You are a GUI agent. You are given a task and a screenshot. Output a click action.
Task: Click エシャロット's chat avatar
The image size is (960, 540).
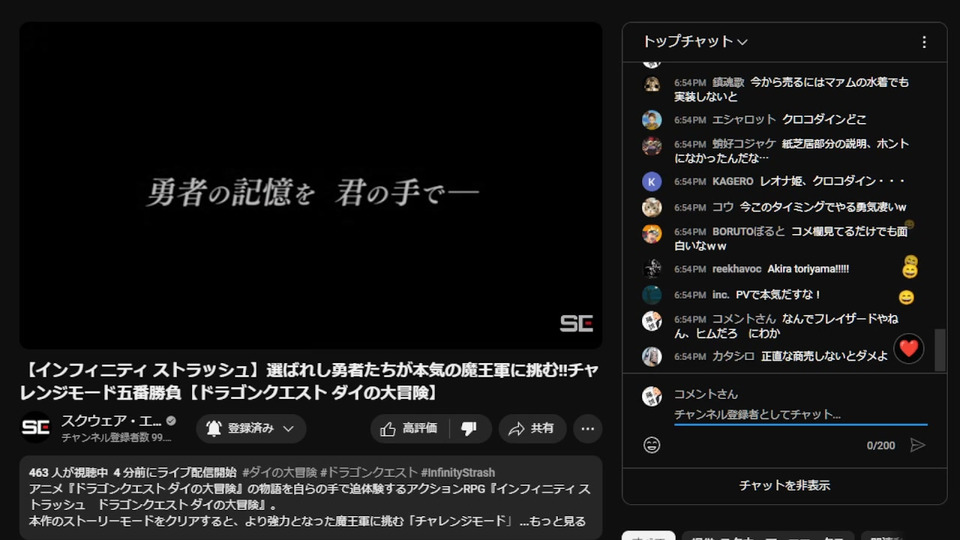tap(651, 119)
